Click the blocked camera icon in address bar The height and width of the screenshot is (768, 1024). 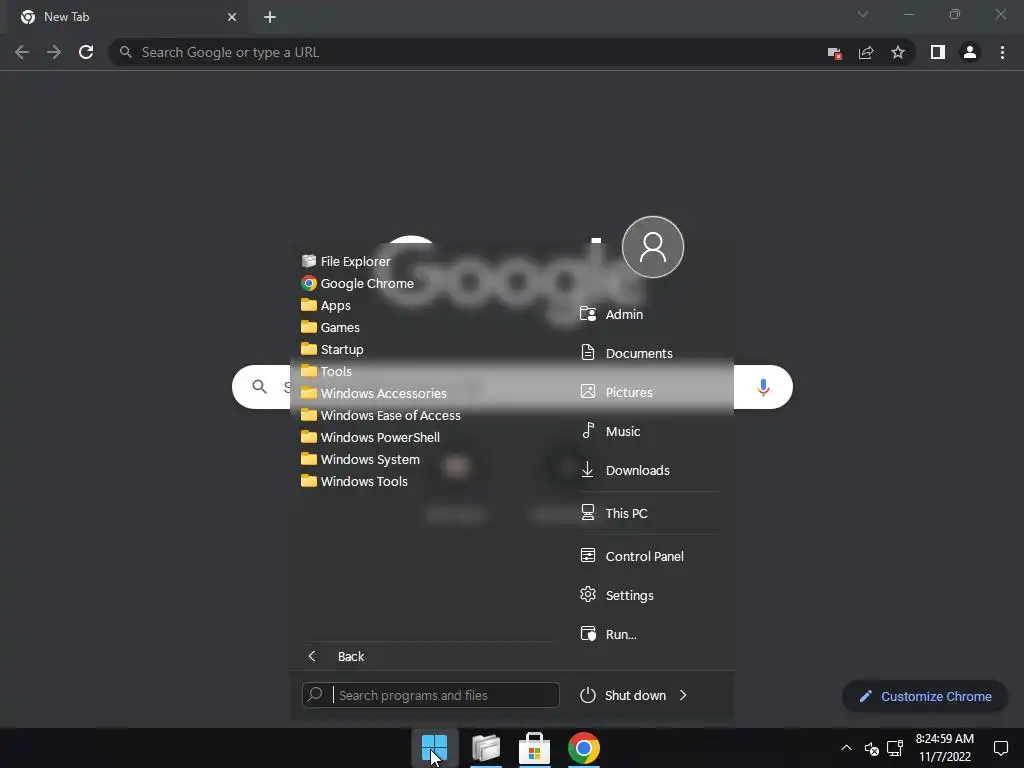[x=834, y=53]
